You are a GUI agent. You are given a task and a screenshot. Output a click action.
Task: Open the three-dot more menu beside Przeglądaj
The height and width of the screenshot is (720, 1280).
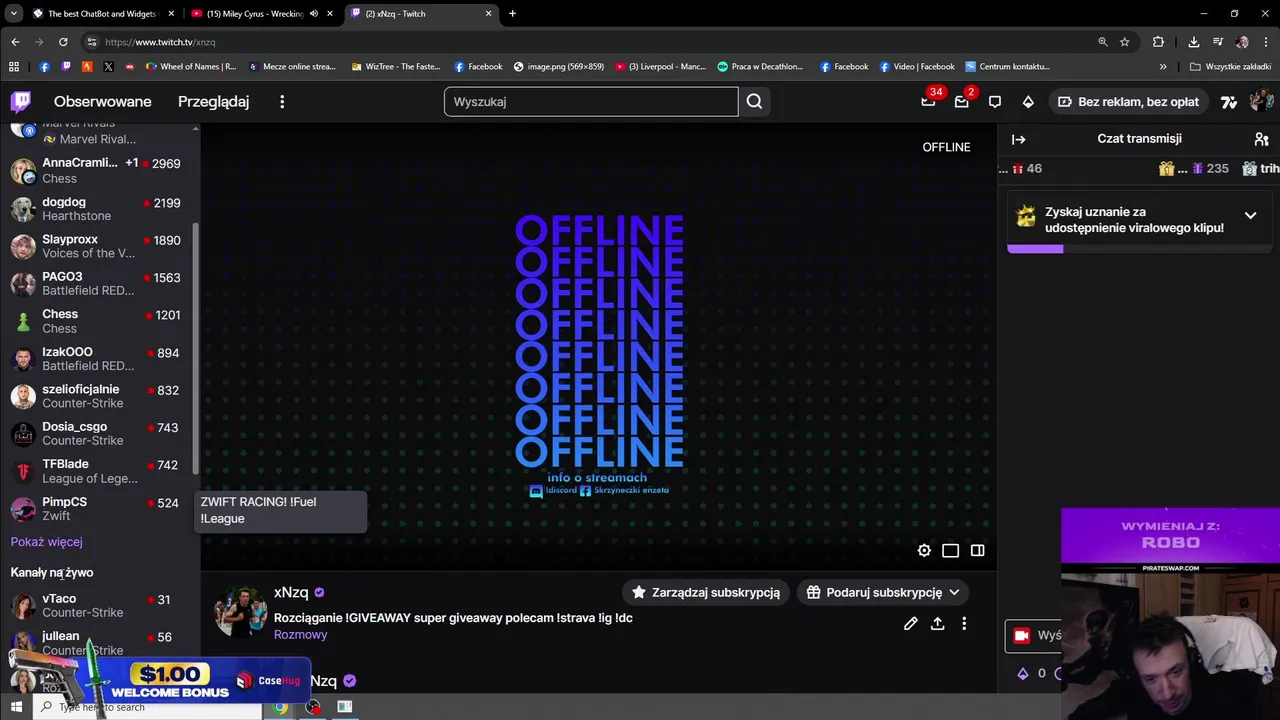[x=282, y=102]
